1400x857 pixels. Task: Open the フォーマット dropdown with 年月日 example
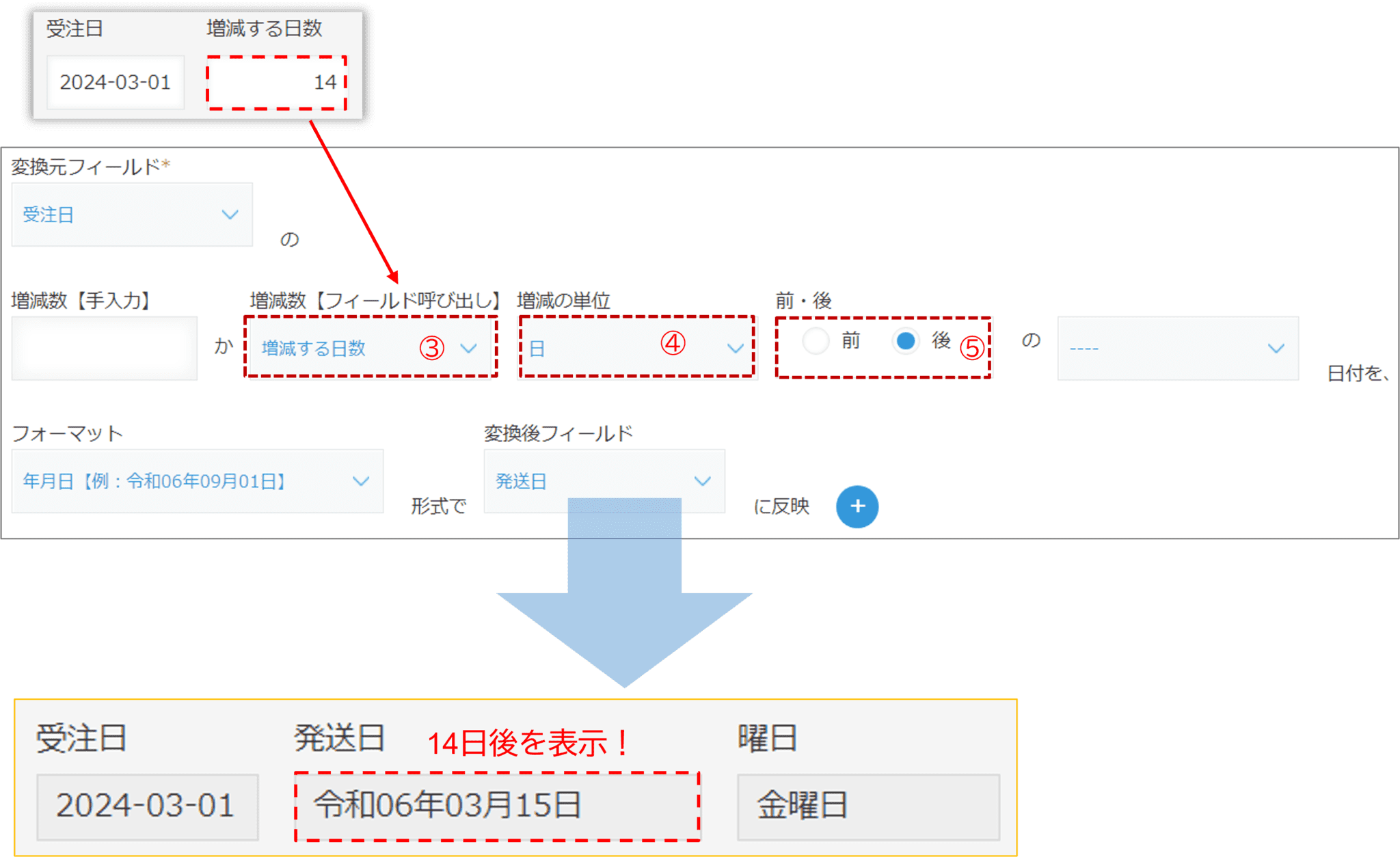pos(197,481)
